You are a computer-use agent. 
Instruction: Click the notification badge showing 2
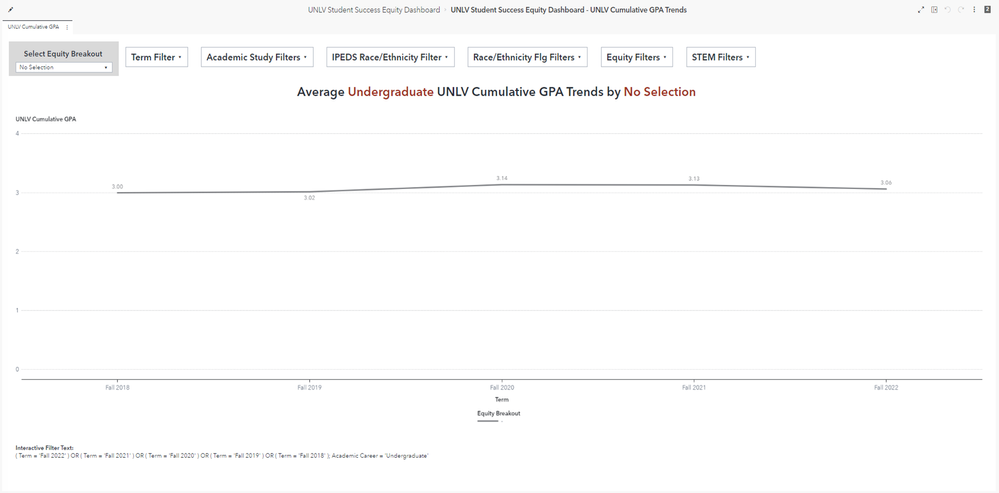tap(988, 10)
